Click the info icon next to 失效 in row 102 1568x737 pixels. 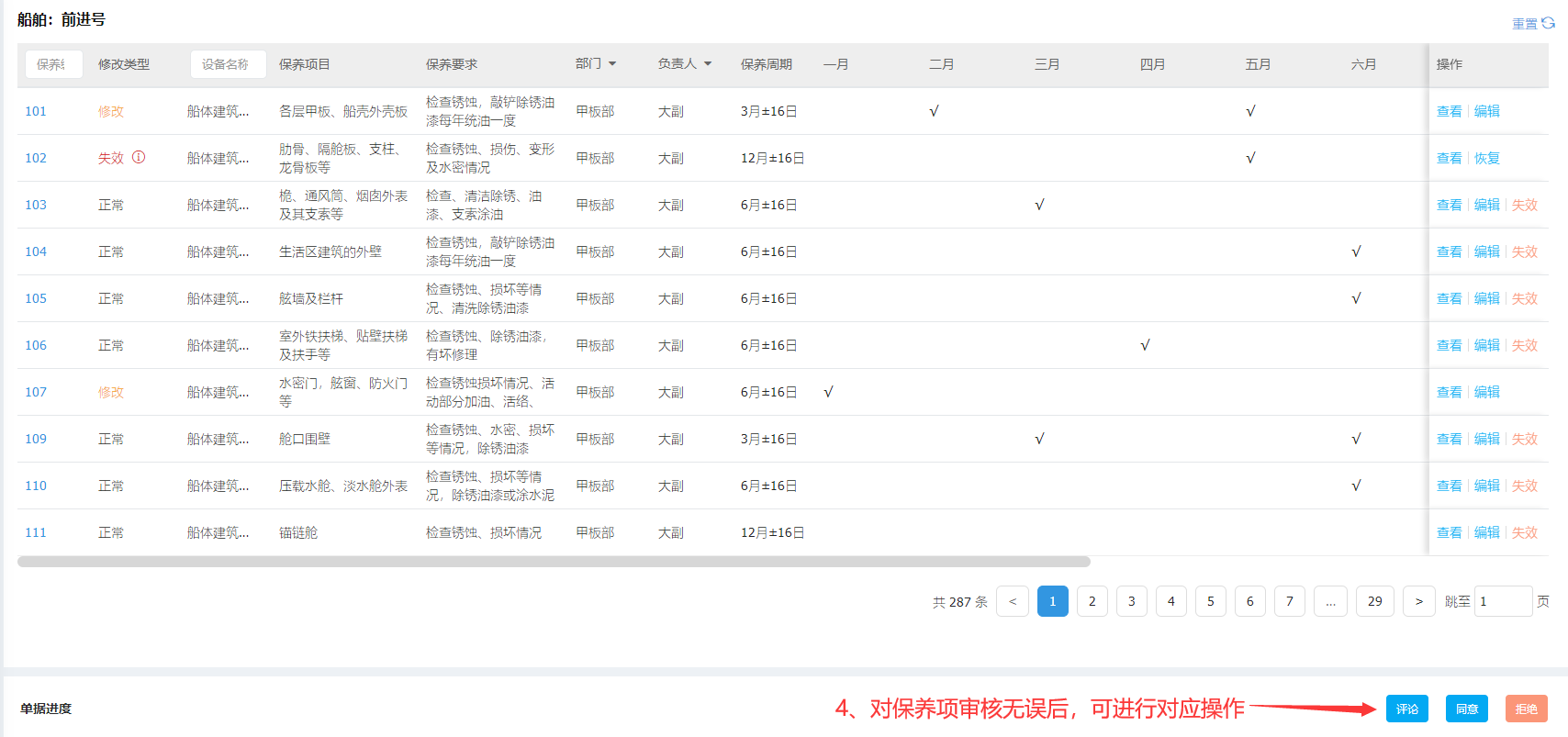[x=139, y=157]
